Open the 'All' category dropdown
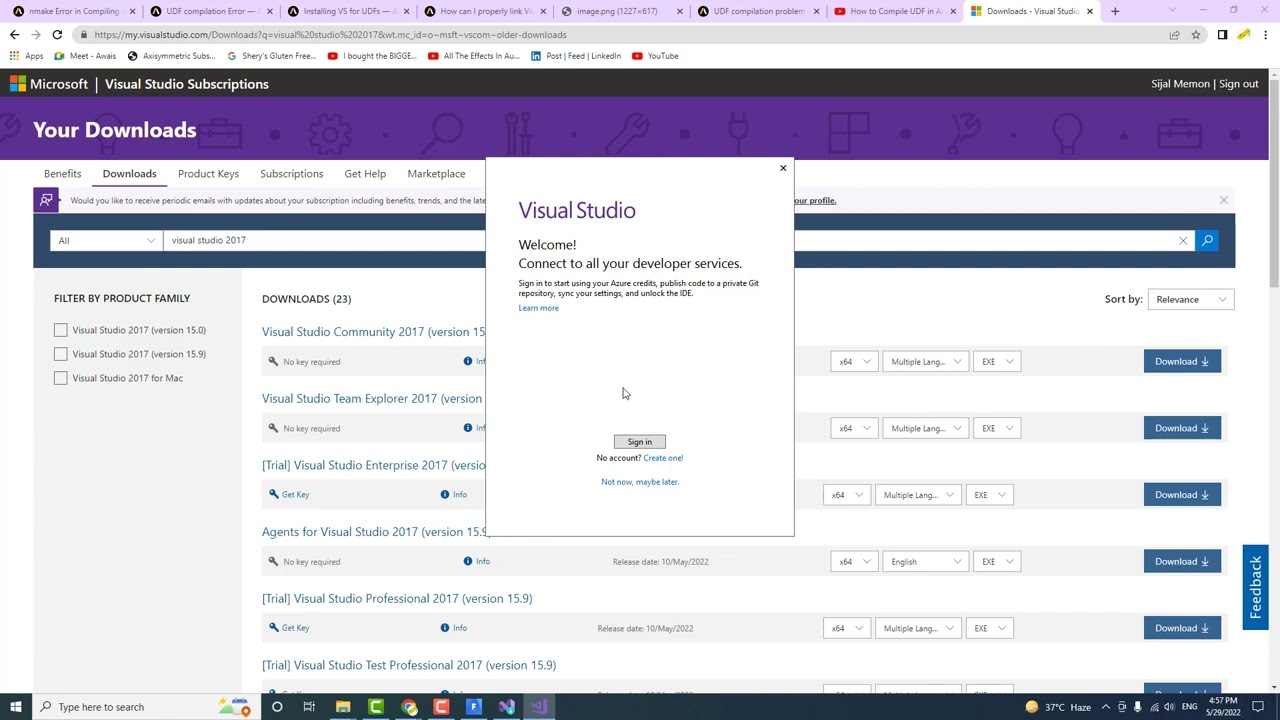Image resolution: width=1280 pixels, height=720 pixels. [x=106, y=240]
